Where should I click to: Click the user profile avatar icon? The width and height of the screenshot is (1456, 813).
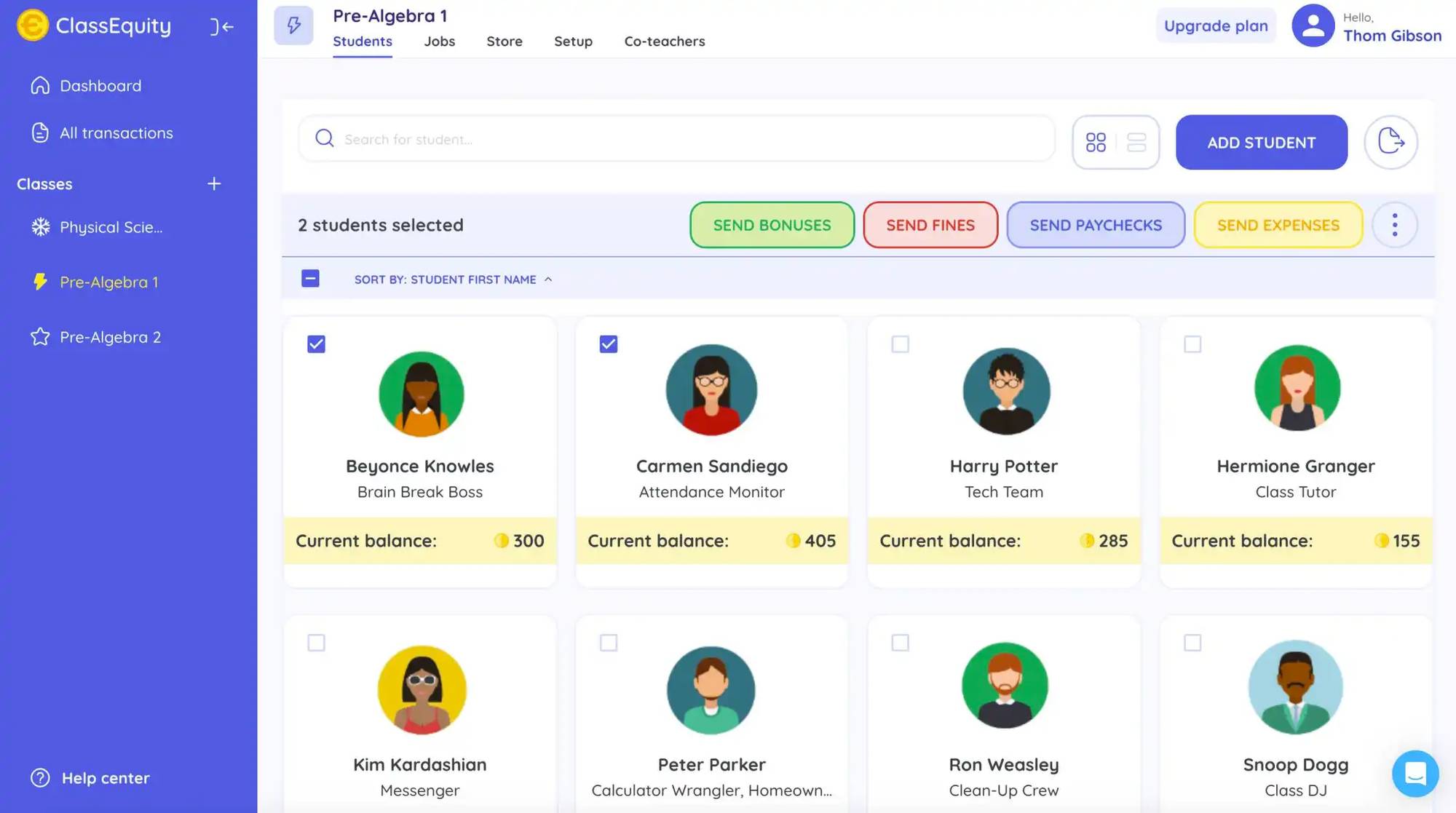click(x=1313, y=25)
